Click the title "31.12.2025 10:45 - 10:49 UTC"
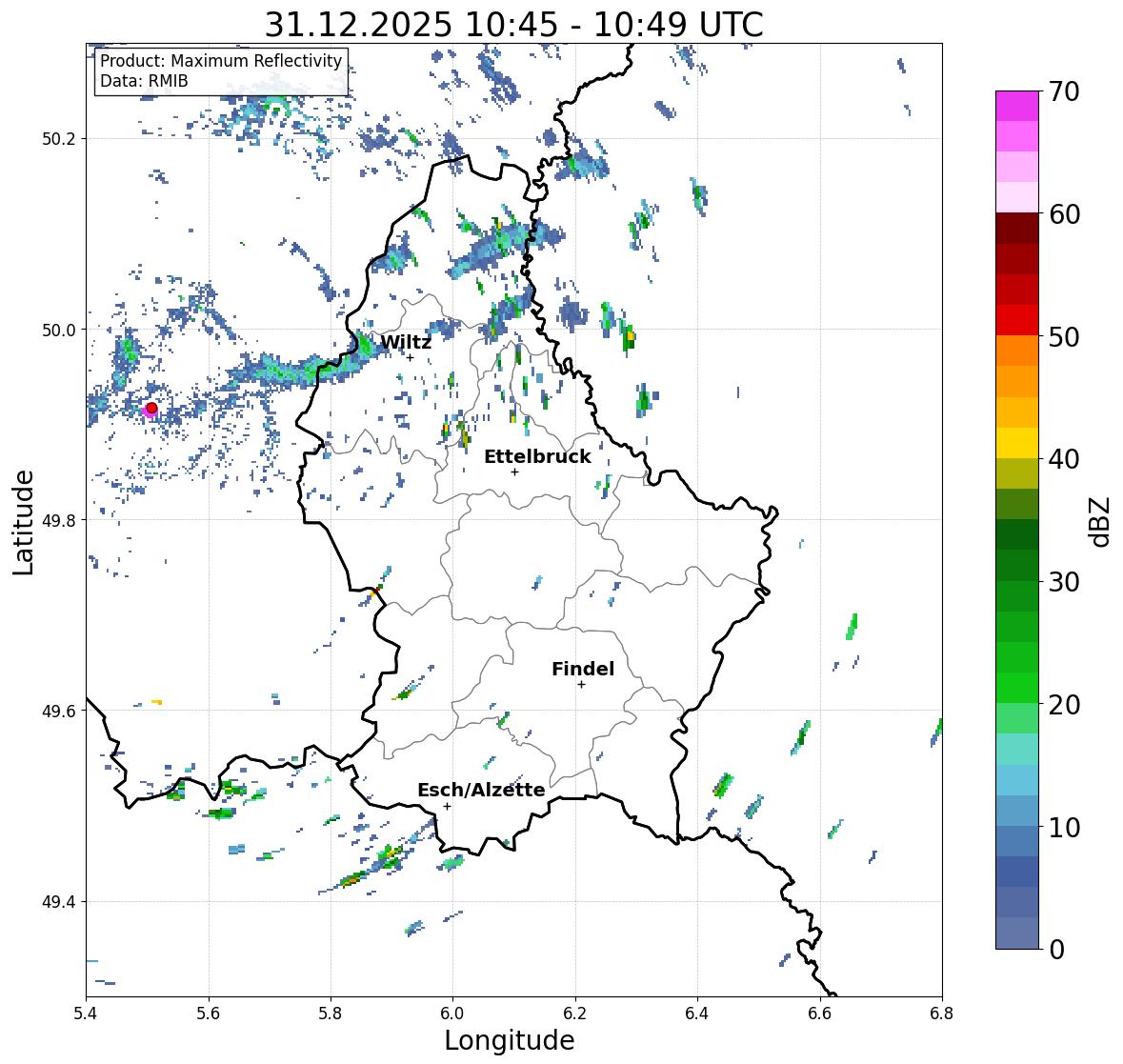The width and height of the screenshot is (1123, 1064). coord(513,25)
